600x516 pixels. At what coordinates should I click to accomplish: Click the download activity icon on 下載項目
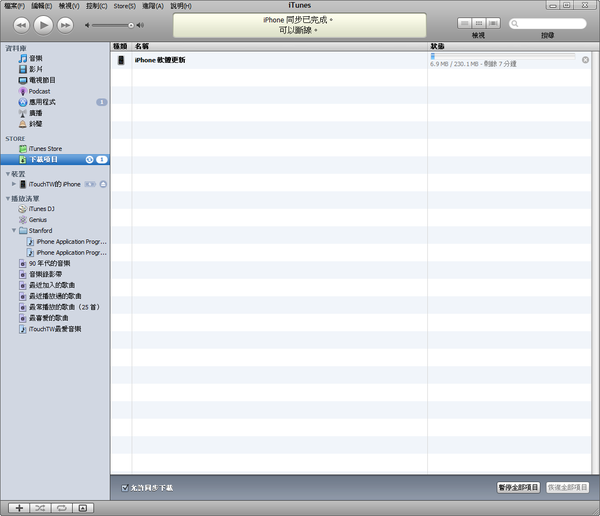pyautogui.click(x=90, y=160)
